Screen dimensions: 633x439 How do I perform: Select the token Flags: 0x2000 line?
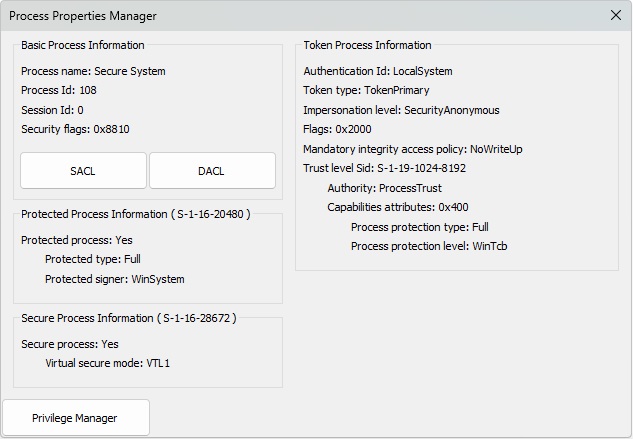click(337, 130)
